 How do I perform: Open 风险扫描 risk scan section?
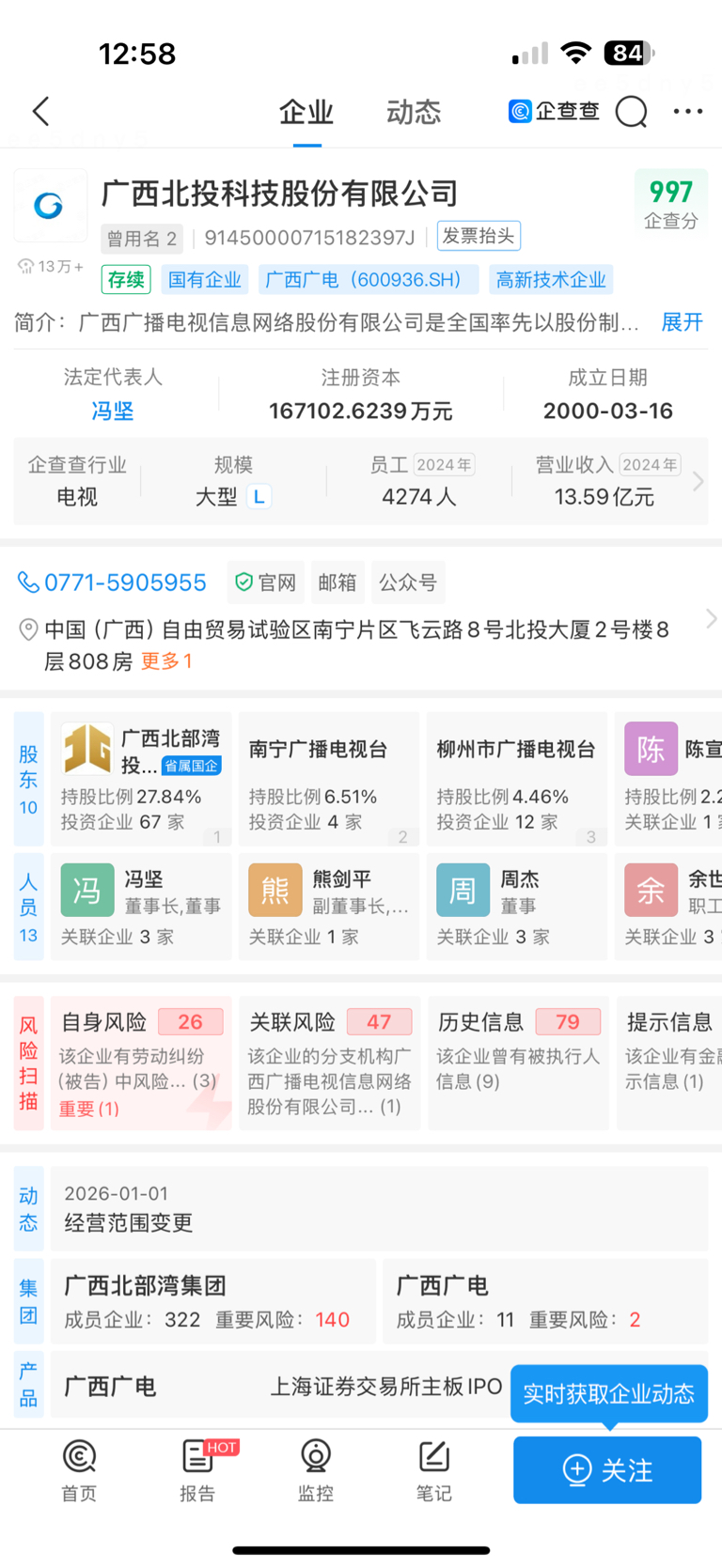pyautogui.click(x=28, y=1063)
